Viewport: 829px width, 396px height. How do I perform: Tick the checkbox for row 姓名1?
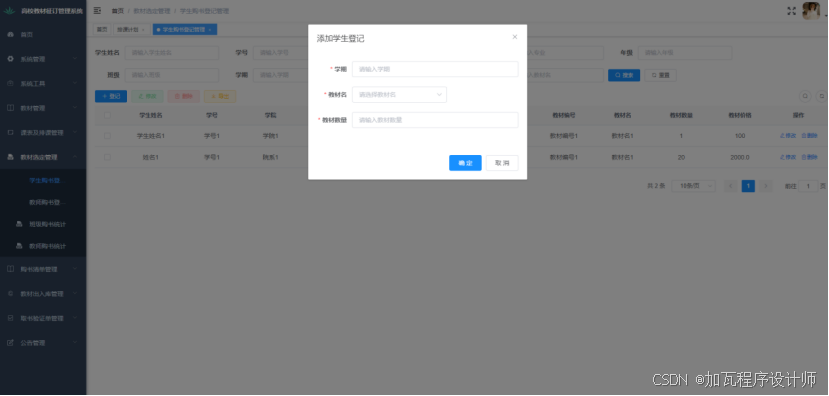point(107,157)
